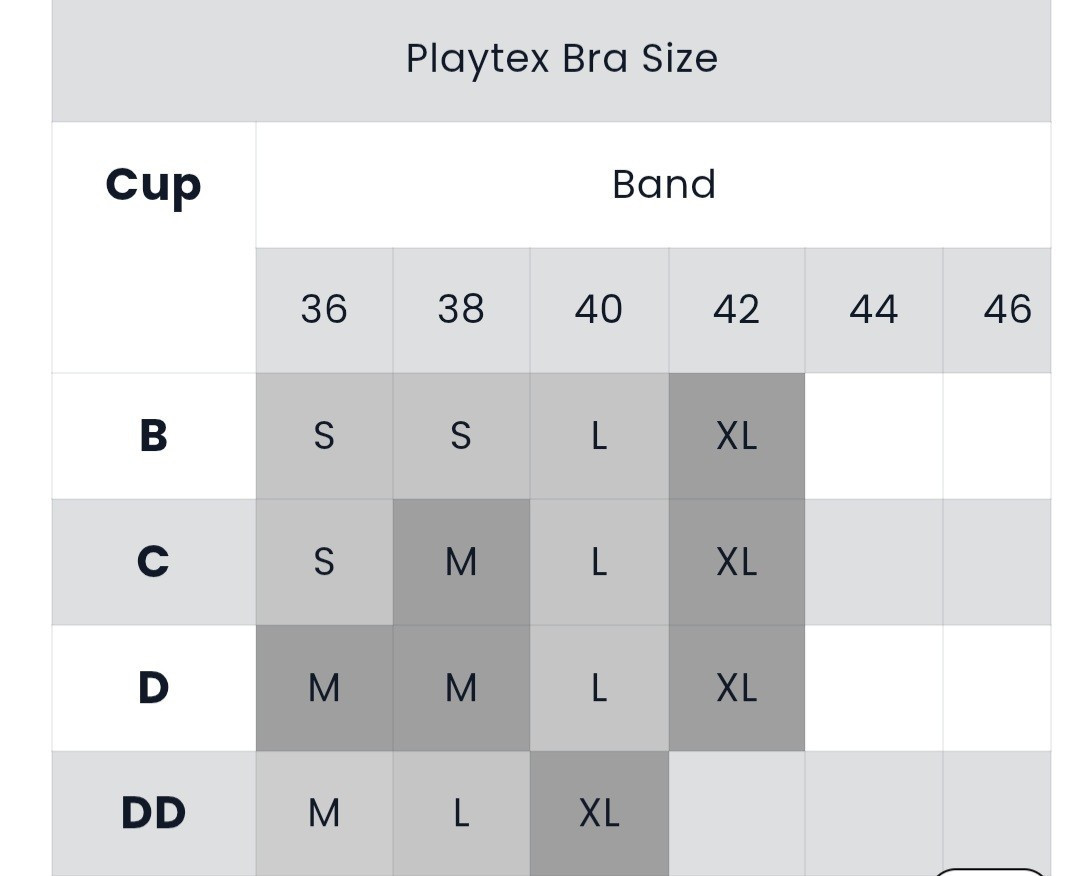Select band size 44 header cell
The height and width of the screenshot is (876, 1080).
click(873, 310)
